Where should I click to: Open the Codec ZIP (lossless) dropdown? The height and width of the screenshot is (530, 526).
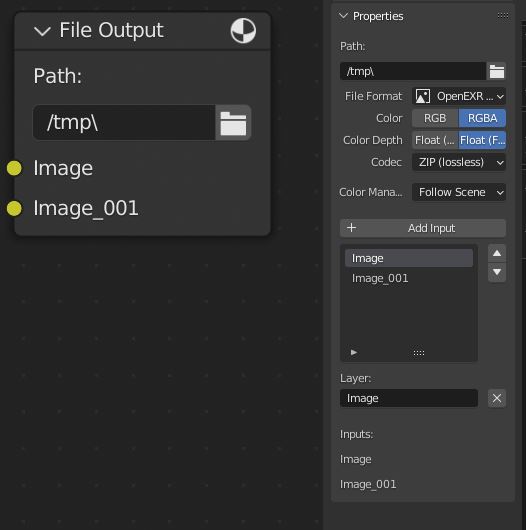pyautogui.click(x=459, y=162)
